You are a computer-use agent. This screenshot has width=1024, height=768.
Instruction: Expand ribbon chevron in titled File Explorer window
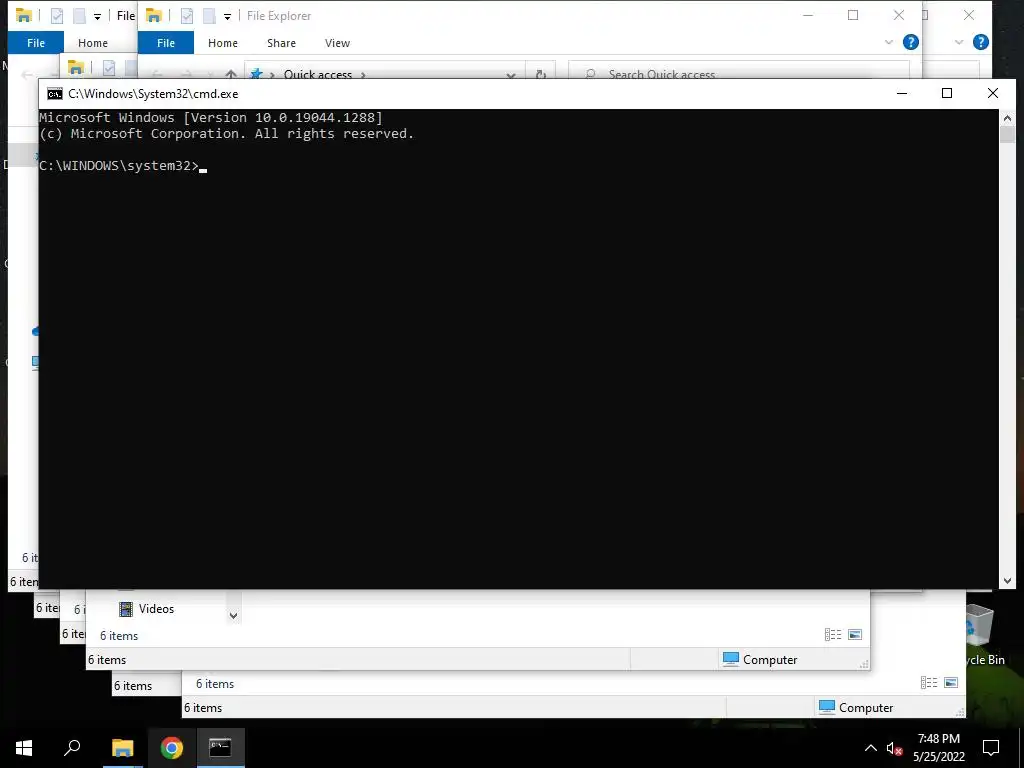(x=889, y=42)
